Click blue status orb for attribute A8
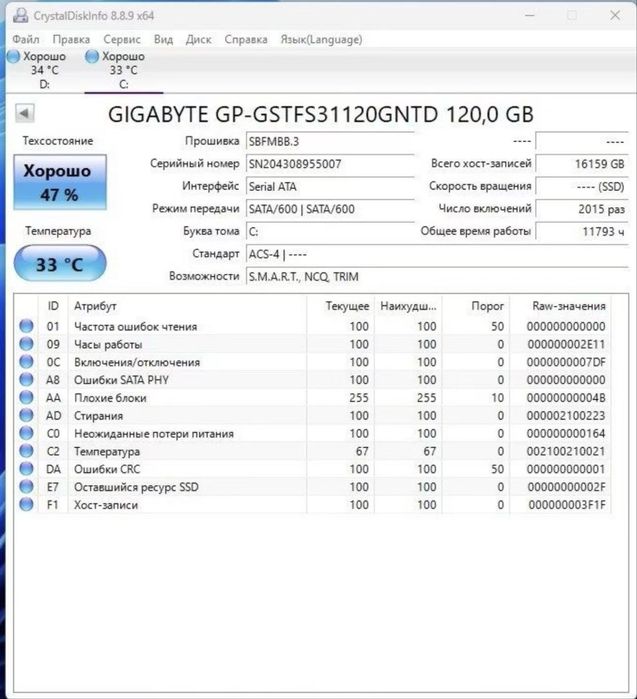The image size is (637, 699). coord(26,379)
